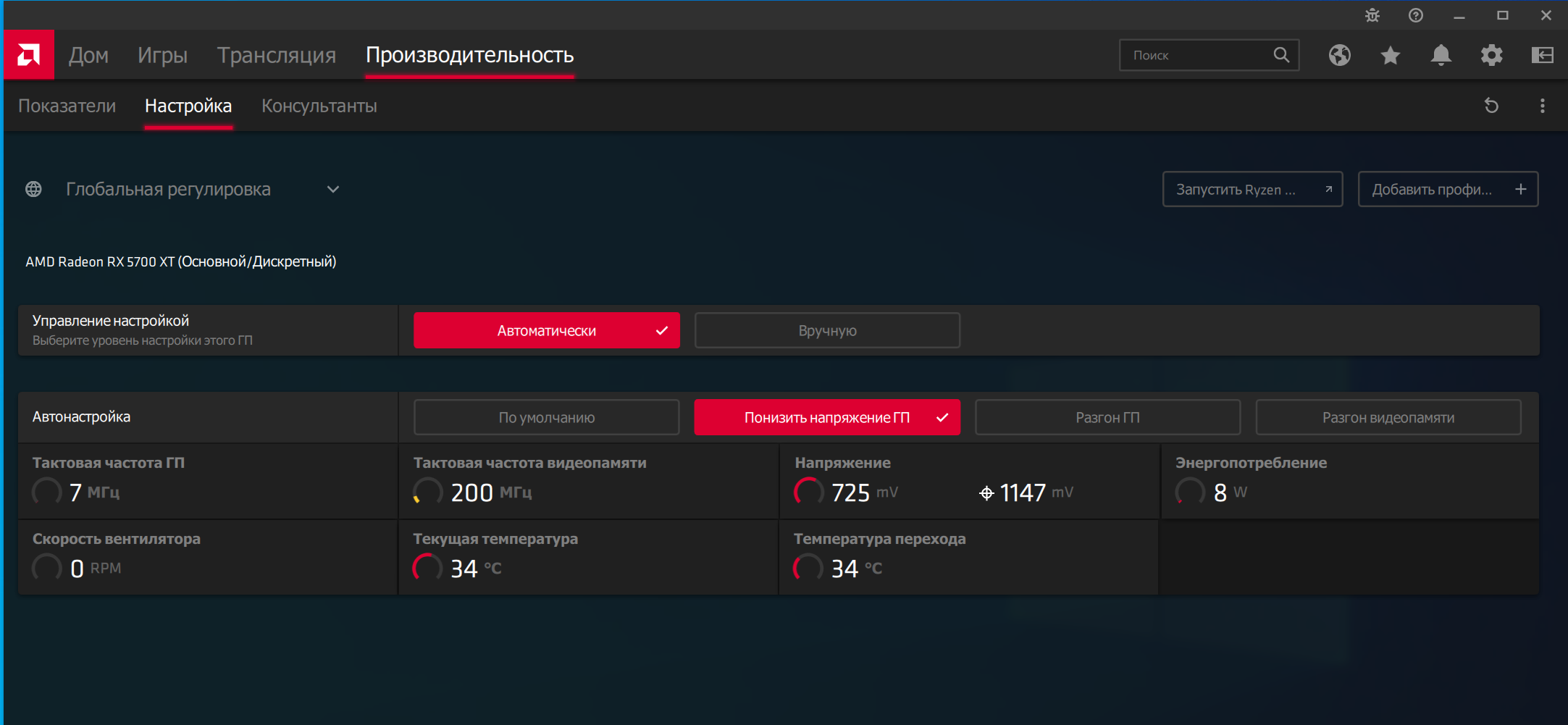Click the AMD Radeon RX 5700 XT label
Image resolution: width=1568 pixels, height=725 pixels.
[181, 261]
